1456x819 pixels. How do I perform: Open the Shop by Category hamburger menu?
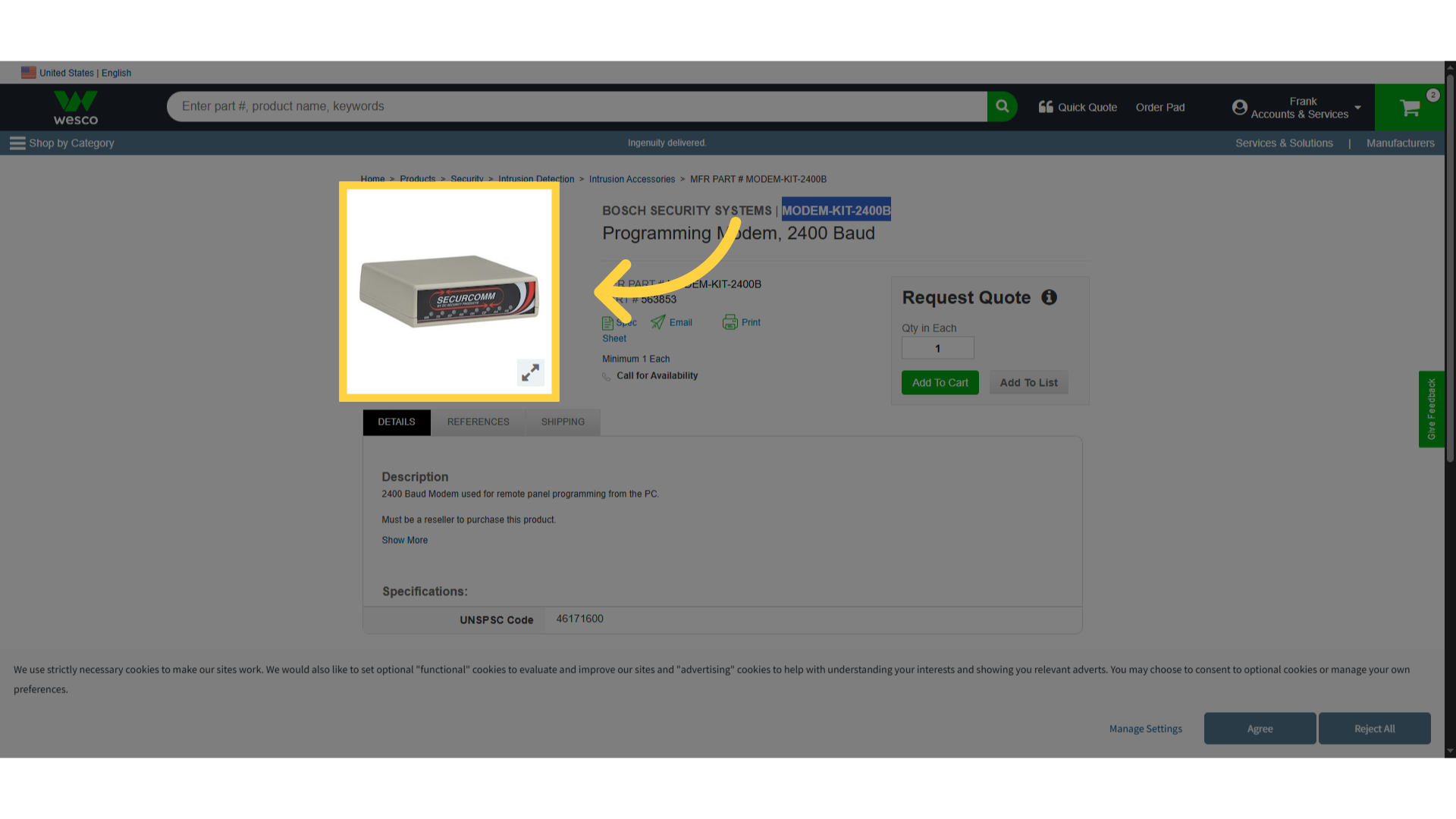pyautogui.click(x=17, y=143)
